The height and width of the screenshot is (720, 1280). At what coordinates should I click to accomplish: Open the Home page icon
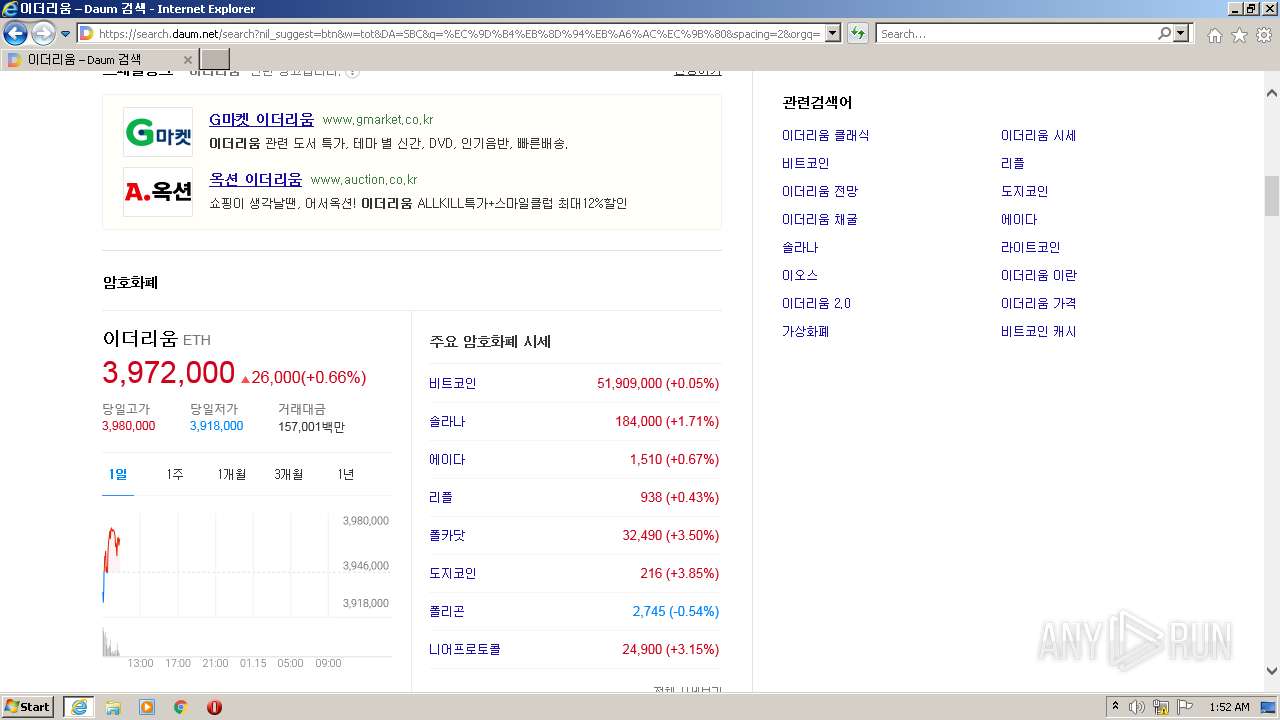click(x=1214, y=35)
